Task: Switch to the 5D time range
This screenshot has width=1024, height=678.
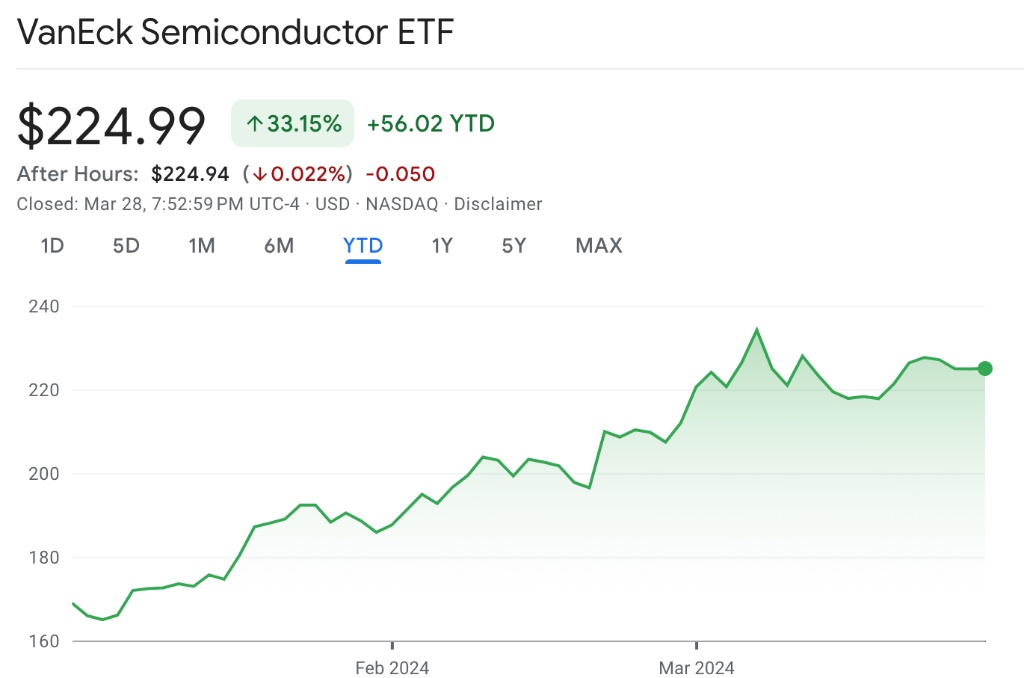Action: pyautogui.click(x=126, y=245)
